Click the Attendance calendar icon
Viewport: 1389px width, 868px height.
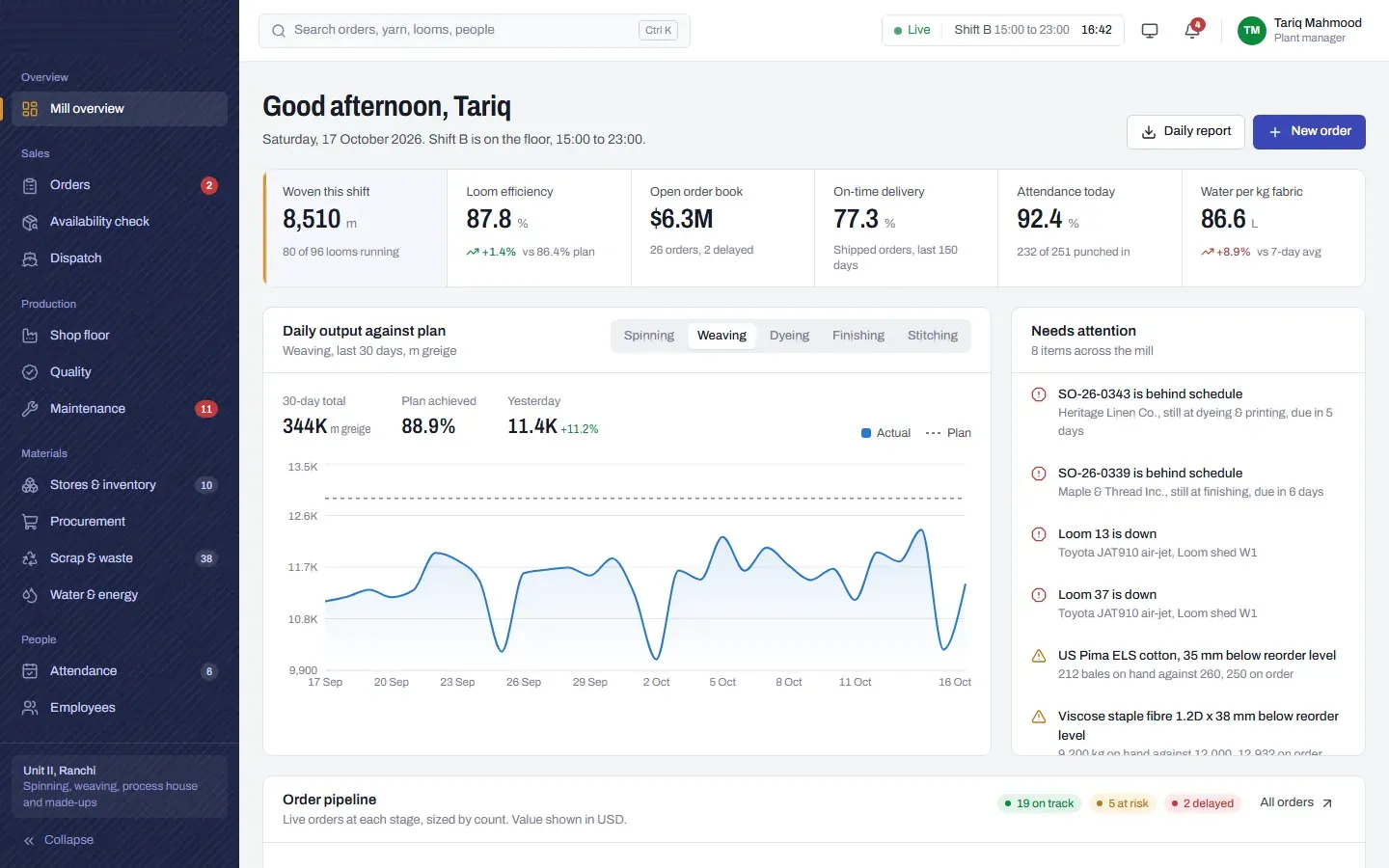pyautogui.click(x=30, y=671)
